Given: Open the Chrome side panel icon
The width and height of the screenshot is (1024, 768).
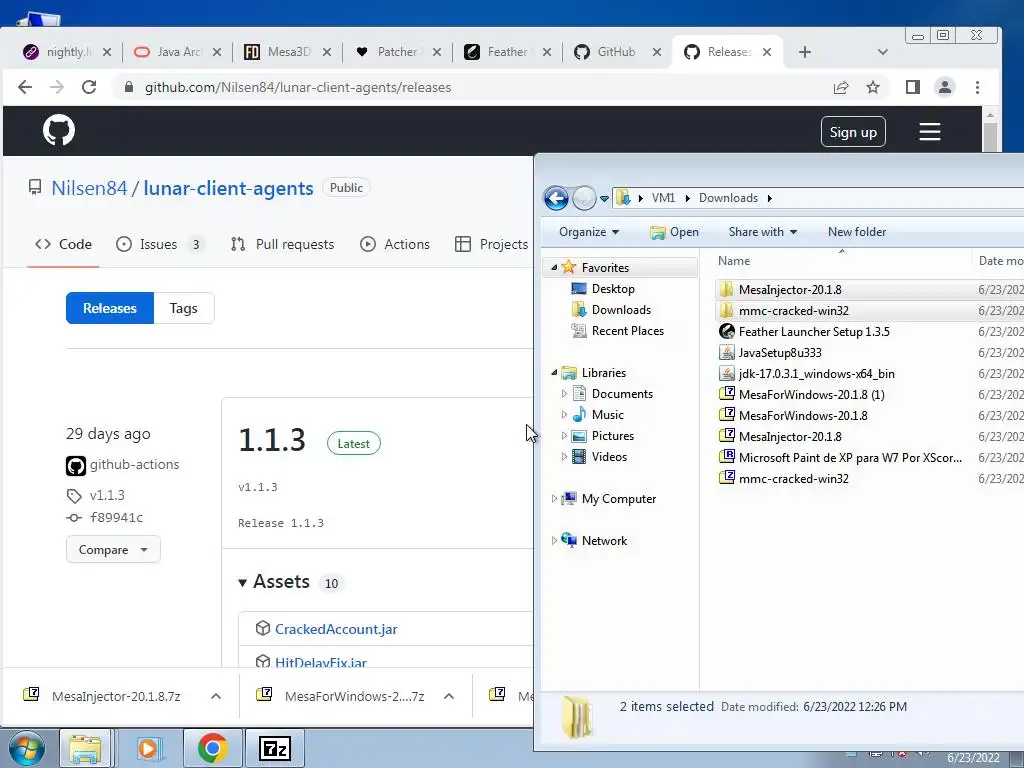Looking at the screenshot, I should pyautogui.click(x=912, y=87).
